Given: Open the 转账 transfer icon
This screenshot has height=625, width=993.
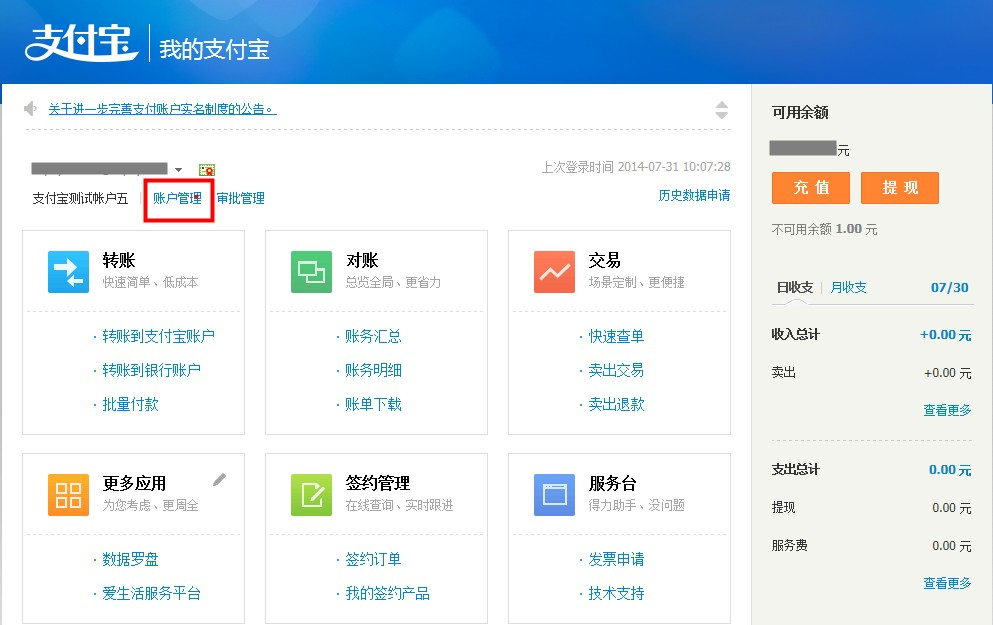Looking at the screenshot, I should point(68,272).
